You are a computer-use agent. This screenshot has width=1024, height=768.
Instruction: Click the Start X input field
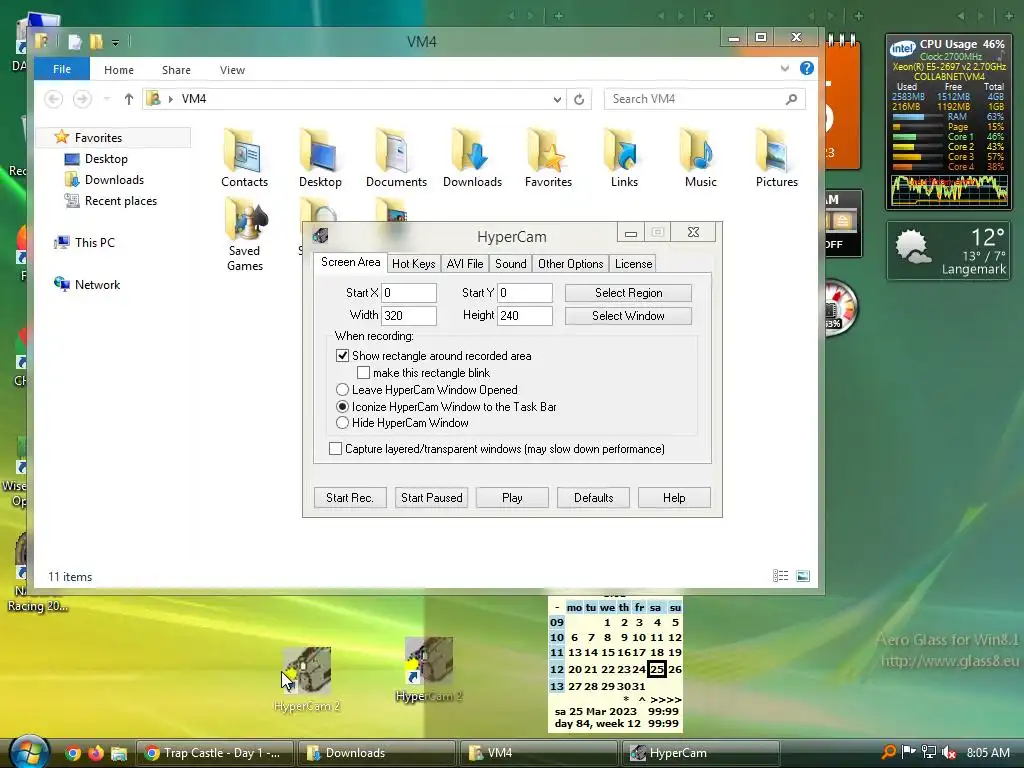(409, 293)
